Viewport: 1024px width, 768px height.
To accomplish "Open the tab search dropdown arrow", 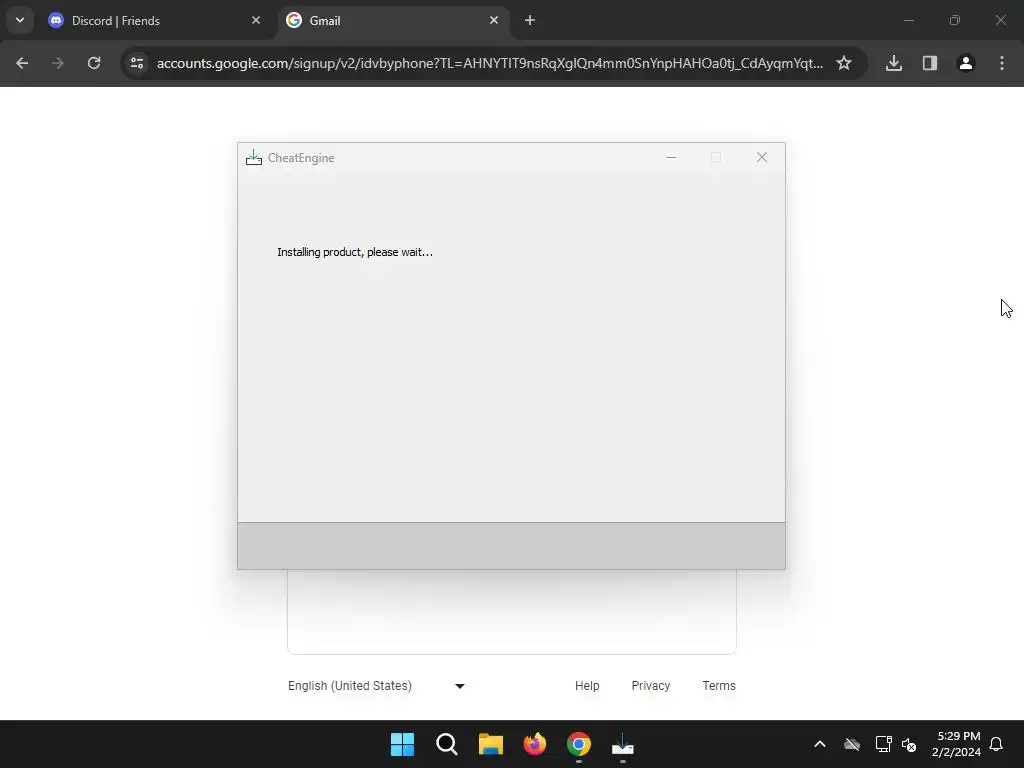I will [20, 20].
